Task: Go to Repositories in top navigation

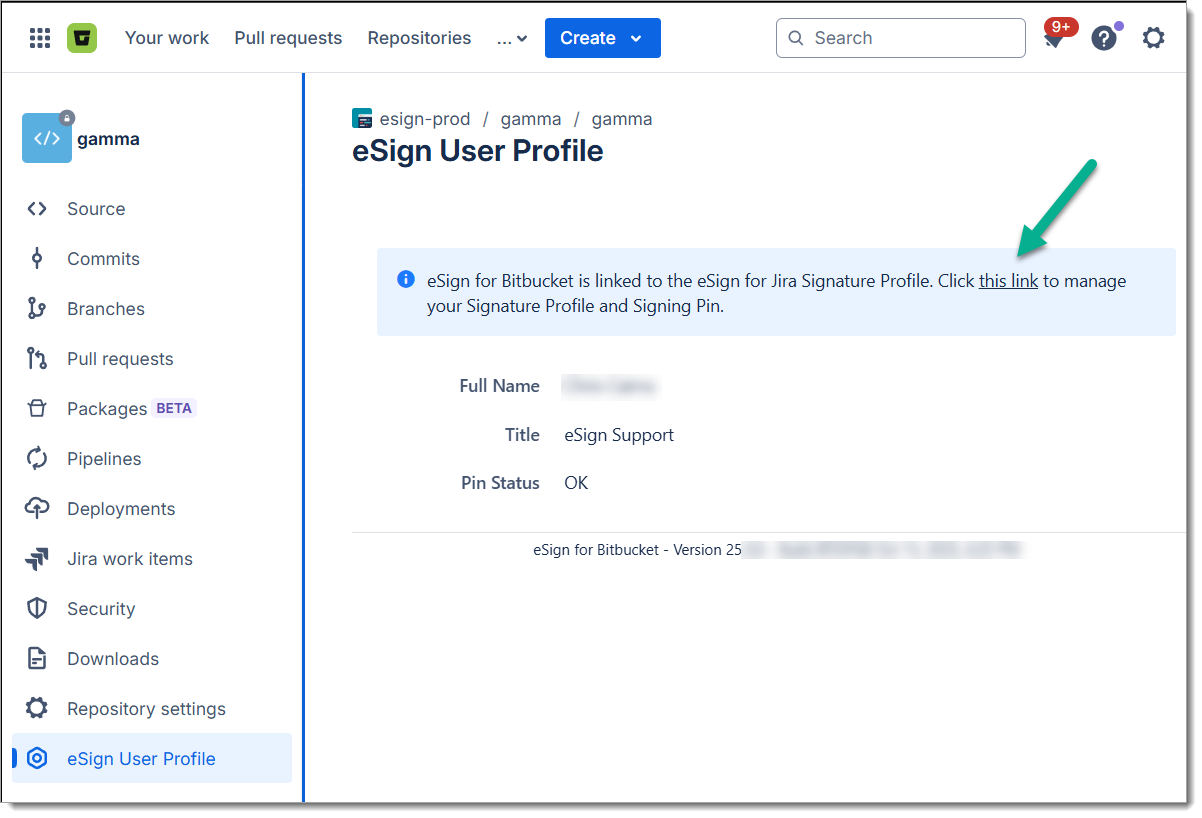Action: pyautogui.click(x=419, y=38)
